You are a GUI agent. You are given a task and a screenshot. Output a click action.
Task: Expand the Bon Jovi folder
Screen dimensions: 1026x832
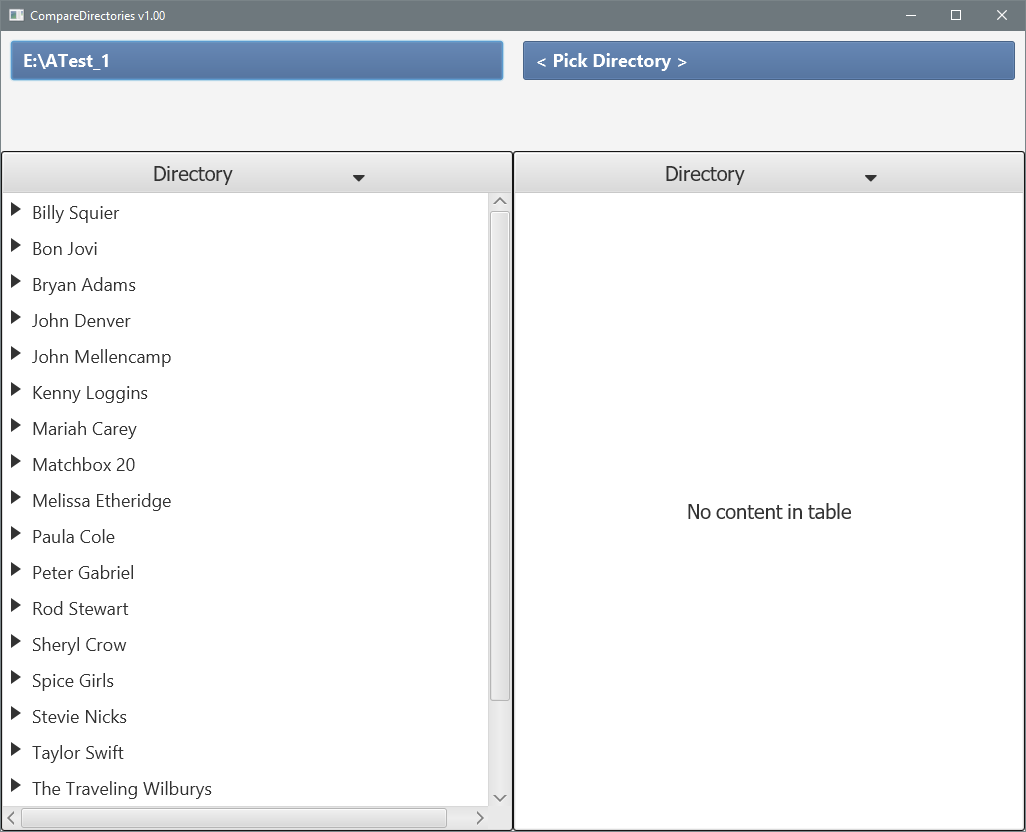click(16, 246)
